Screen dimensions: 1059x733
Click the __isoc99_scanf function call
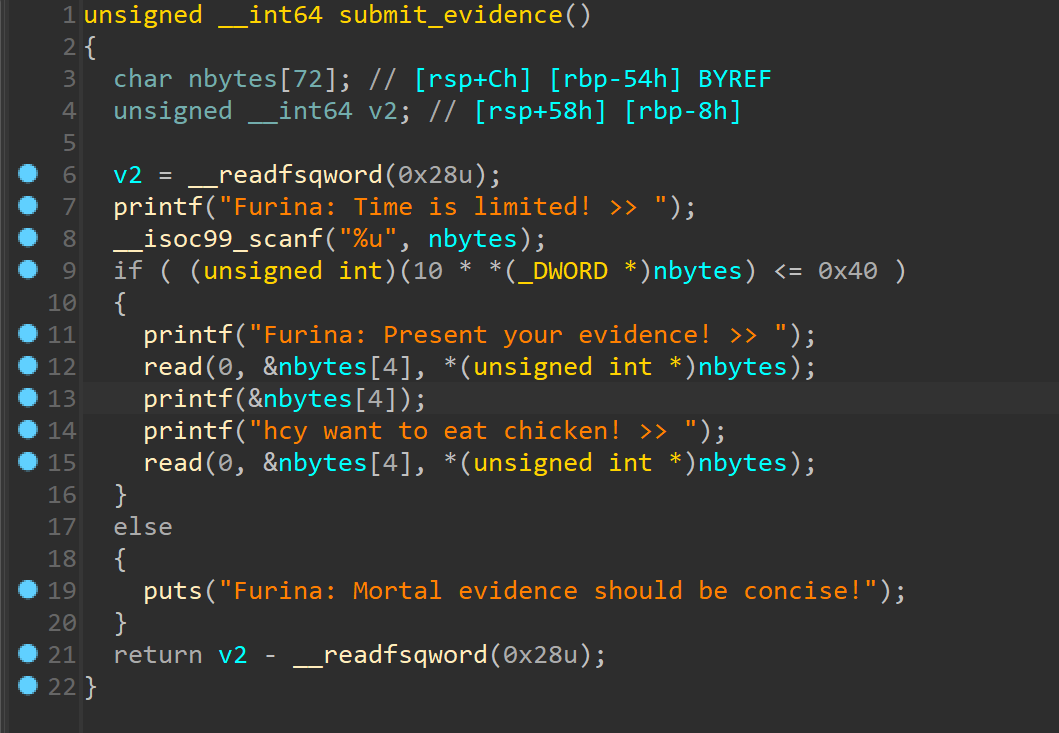click(x=218, y=238)
